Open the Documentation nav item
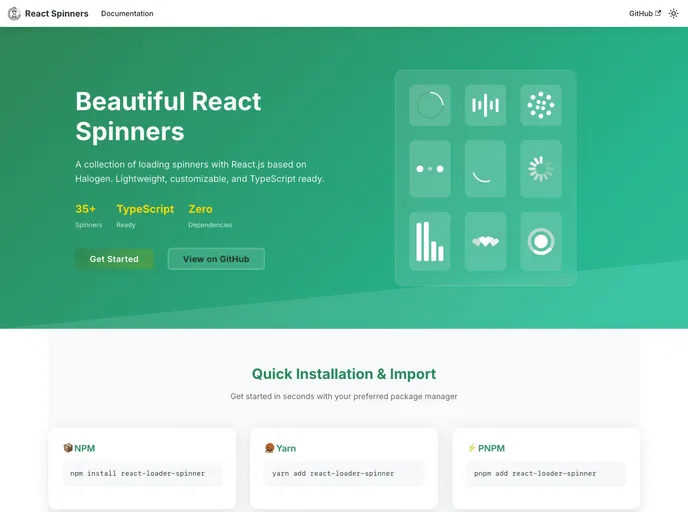 [x=127, y=14]
